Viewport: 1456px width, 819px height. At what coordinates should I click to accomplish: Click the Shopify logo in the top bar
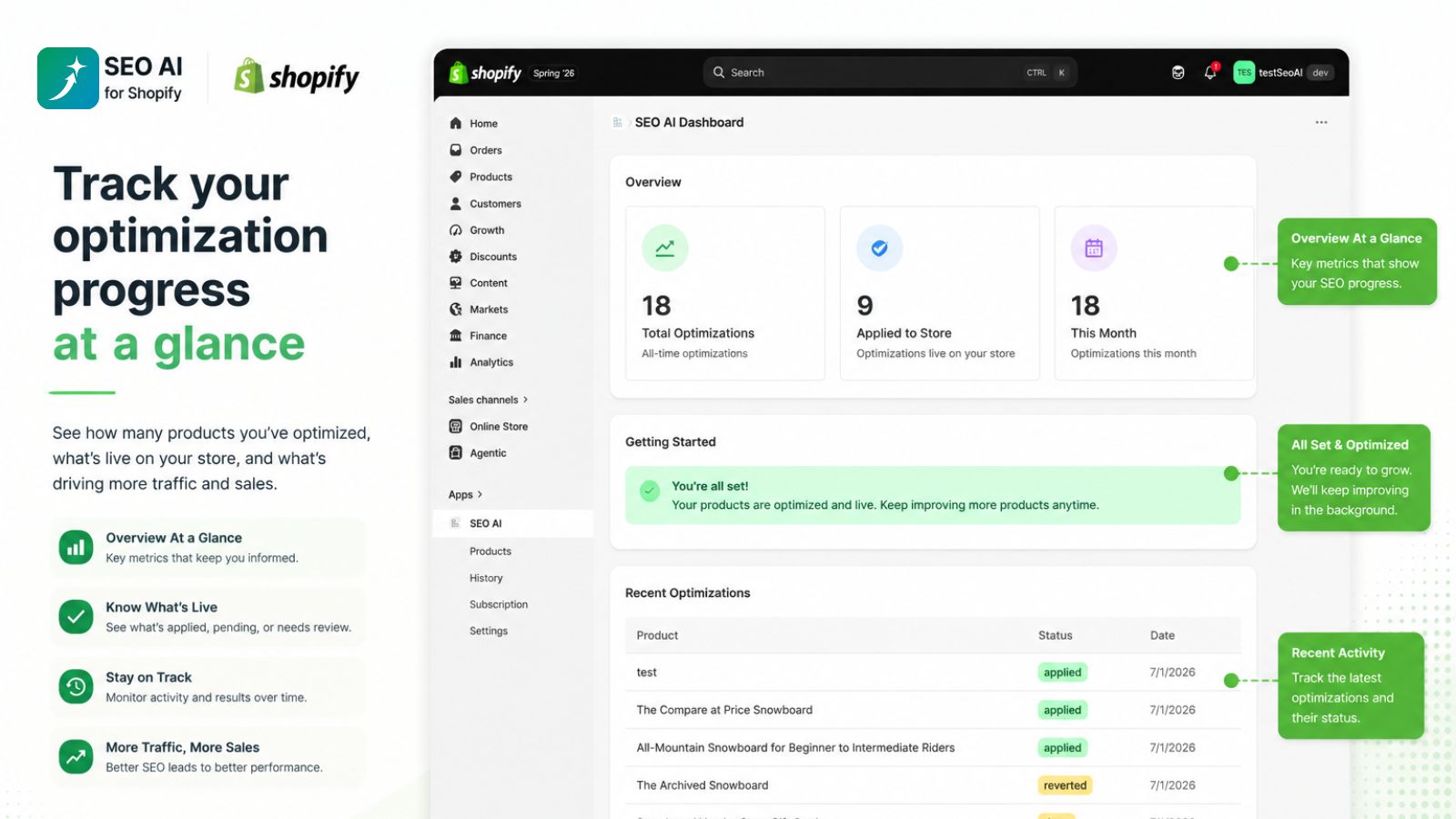(486, 73)
